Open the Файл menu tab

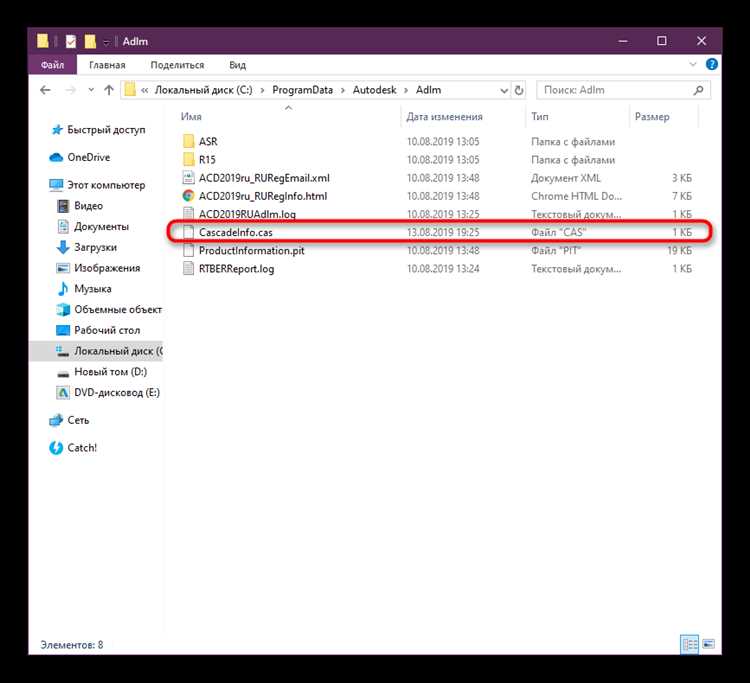54,65
